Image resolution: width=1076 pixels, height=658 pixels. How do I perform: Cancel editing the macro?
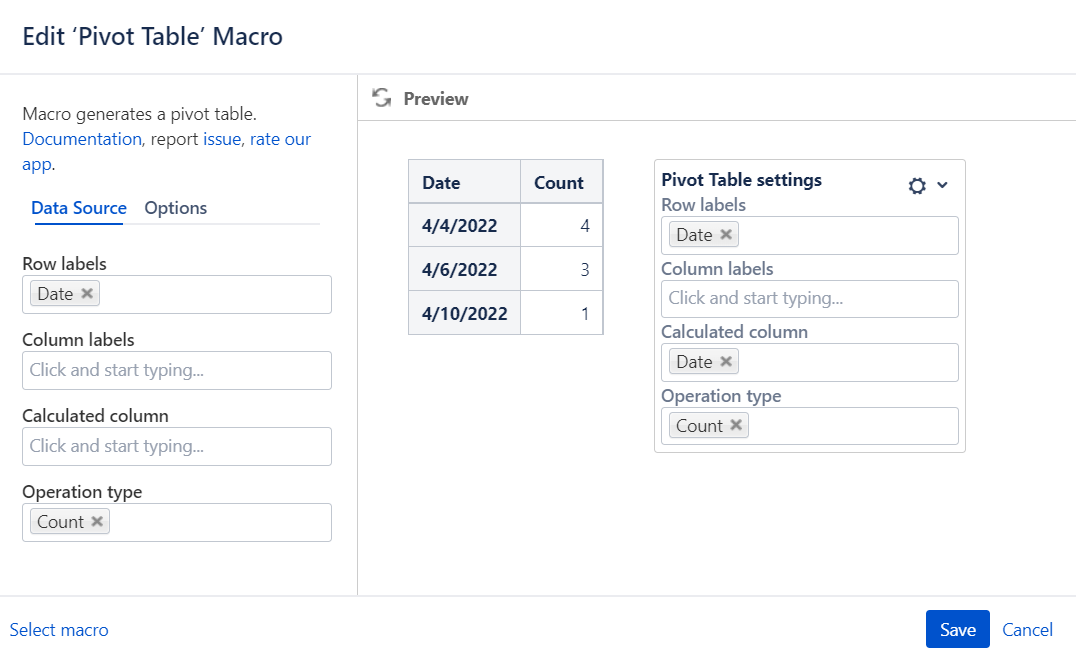coord(1027,629)
